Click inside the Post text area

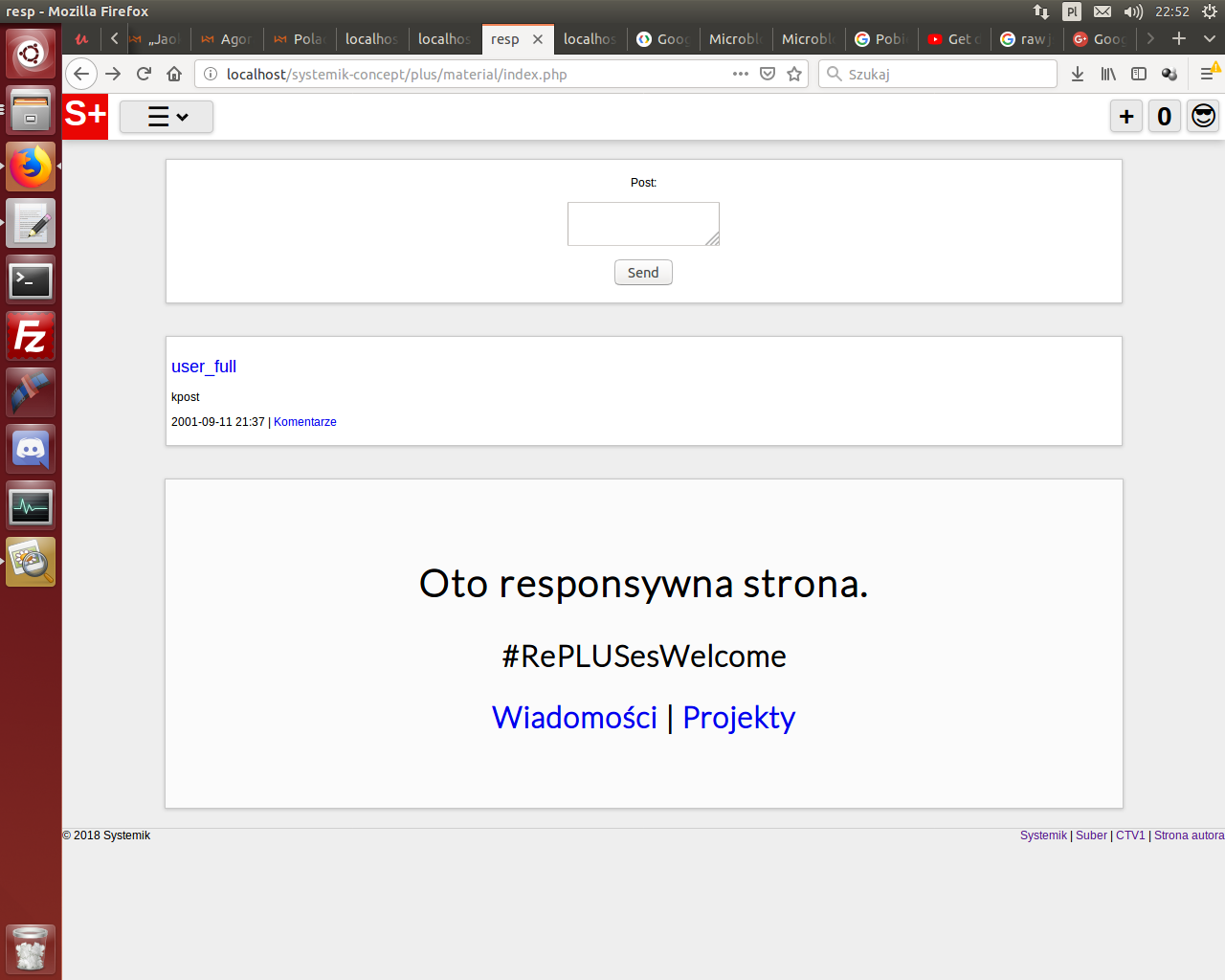(x=642, y=223)
